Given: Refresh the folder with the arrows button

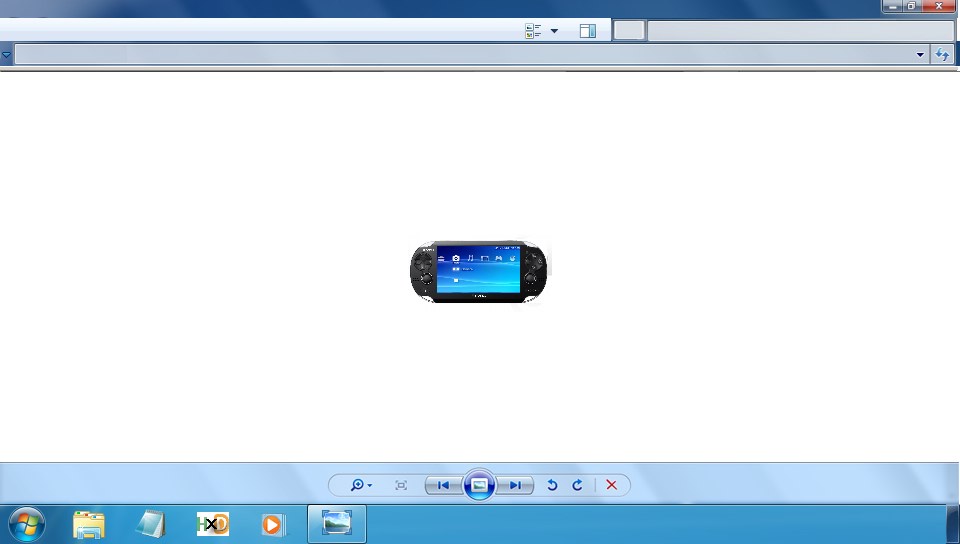Looking at the screenshot, I should coord(942,54).
